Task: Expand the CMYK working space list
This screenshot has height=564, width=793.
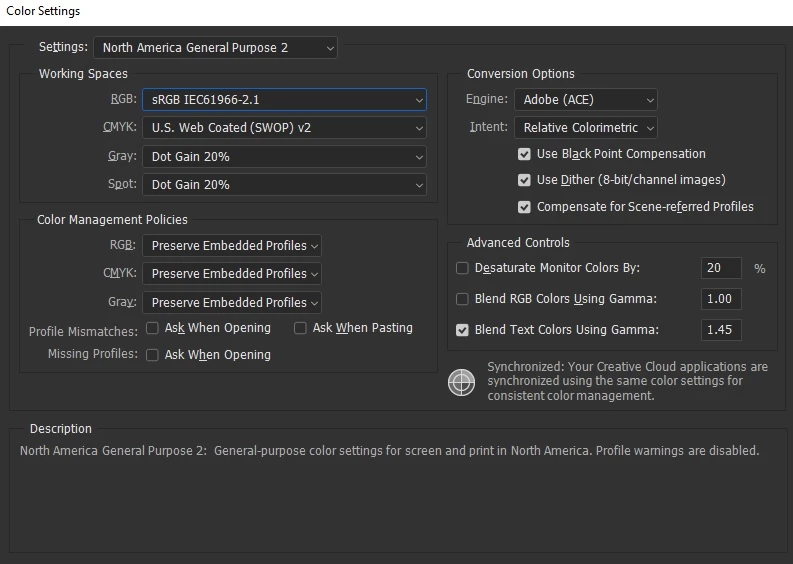Action: [x=284, y=127]
